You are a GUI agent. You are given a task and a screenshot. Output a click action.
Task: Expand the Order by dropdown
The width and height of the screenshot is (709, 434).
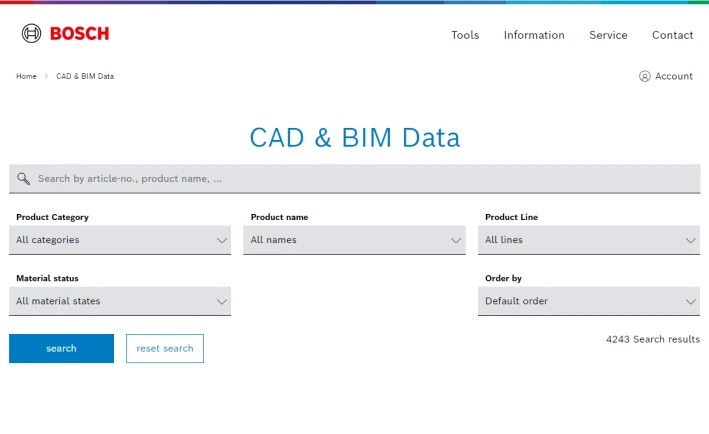click(589, 301)
